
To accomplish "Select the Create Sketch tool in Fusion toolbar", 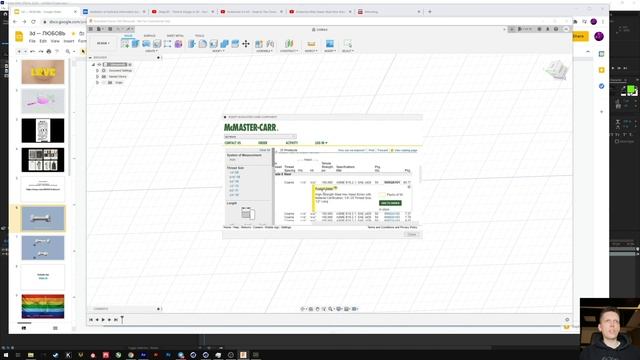I will [125, 44].
